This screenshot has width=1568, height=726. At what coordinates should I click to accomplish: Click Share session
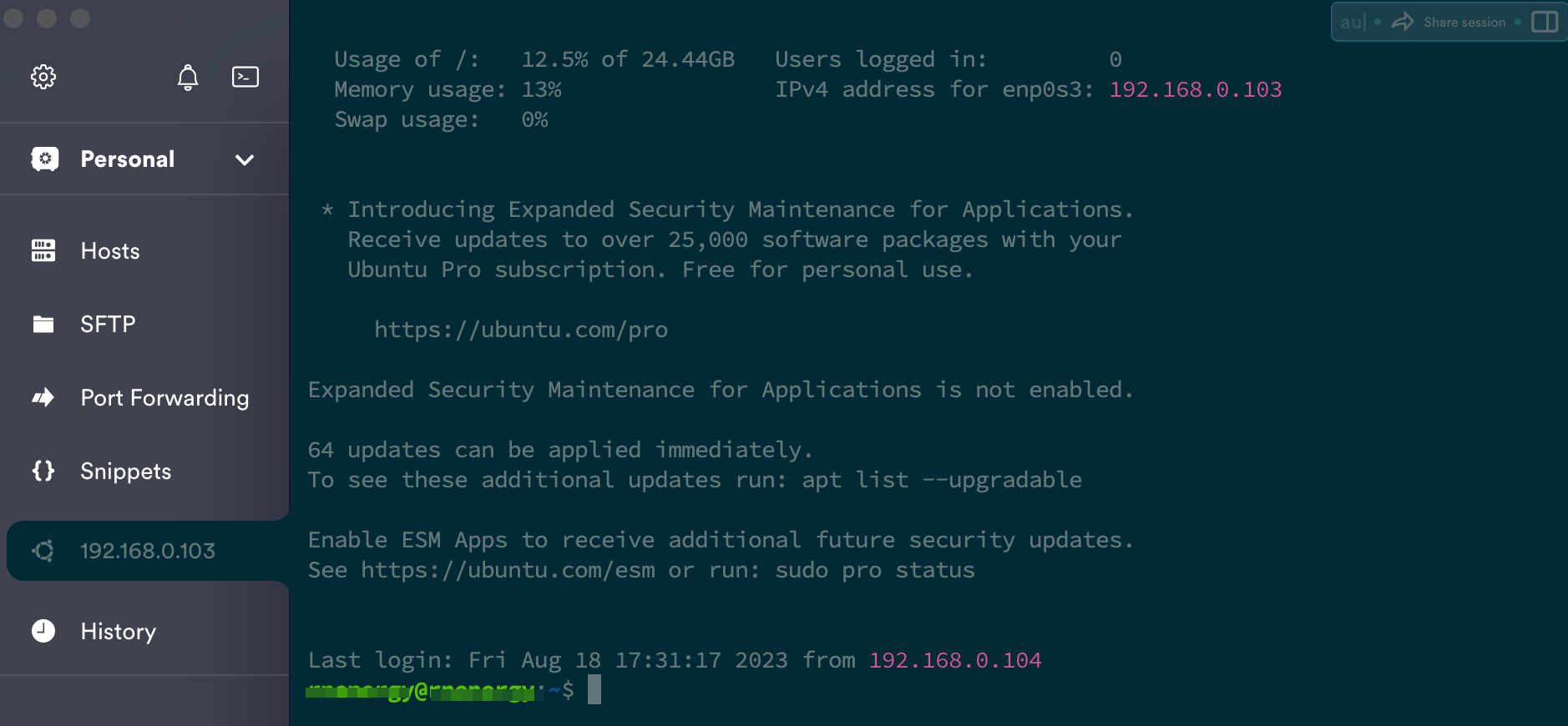pos(1464,23)
